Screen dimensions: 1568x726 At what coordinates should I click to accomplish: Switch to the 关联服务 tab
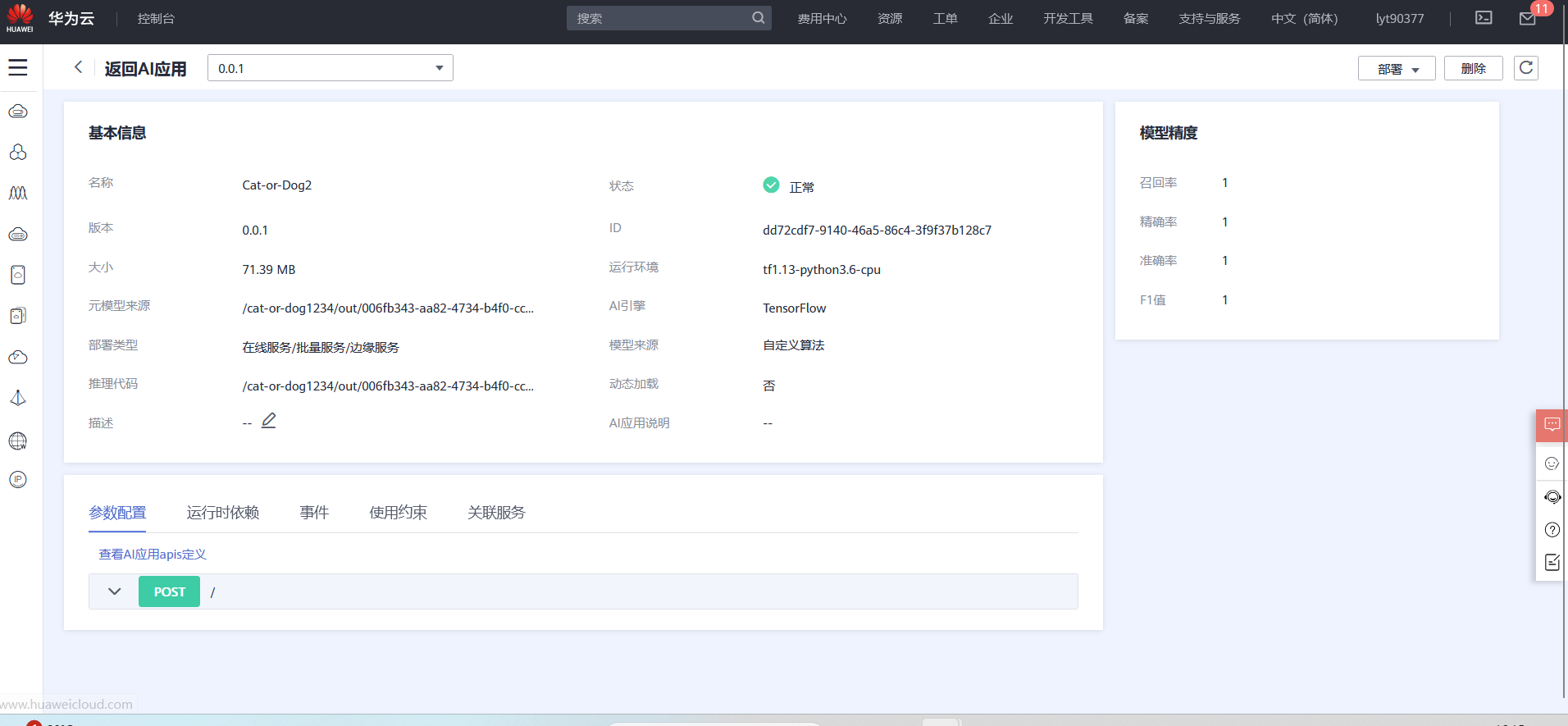pyautogui.click(x=496, y=513)
